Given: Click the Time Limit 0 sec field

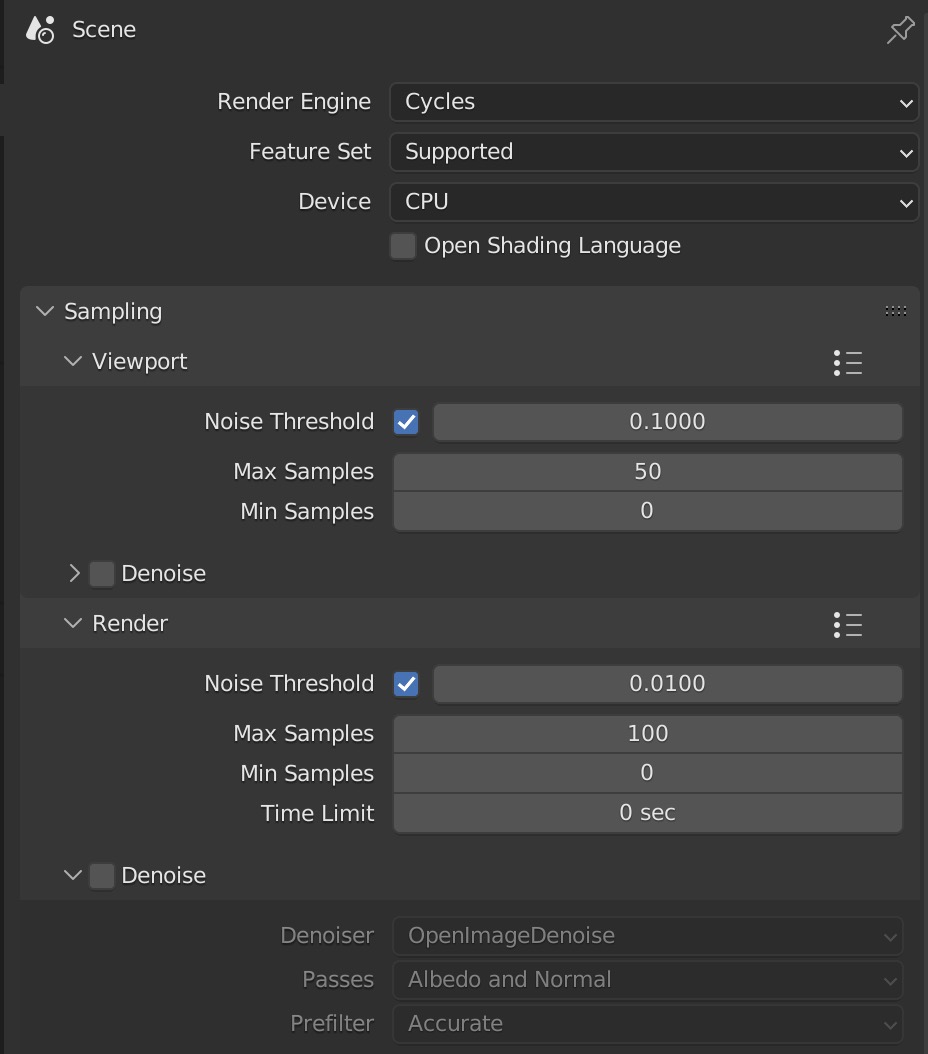Looking at the screenshot, I should (648, 813).
